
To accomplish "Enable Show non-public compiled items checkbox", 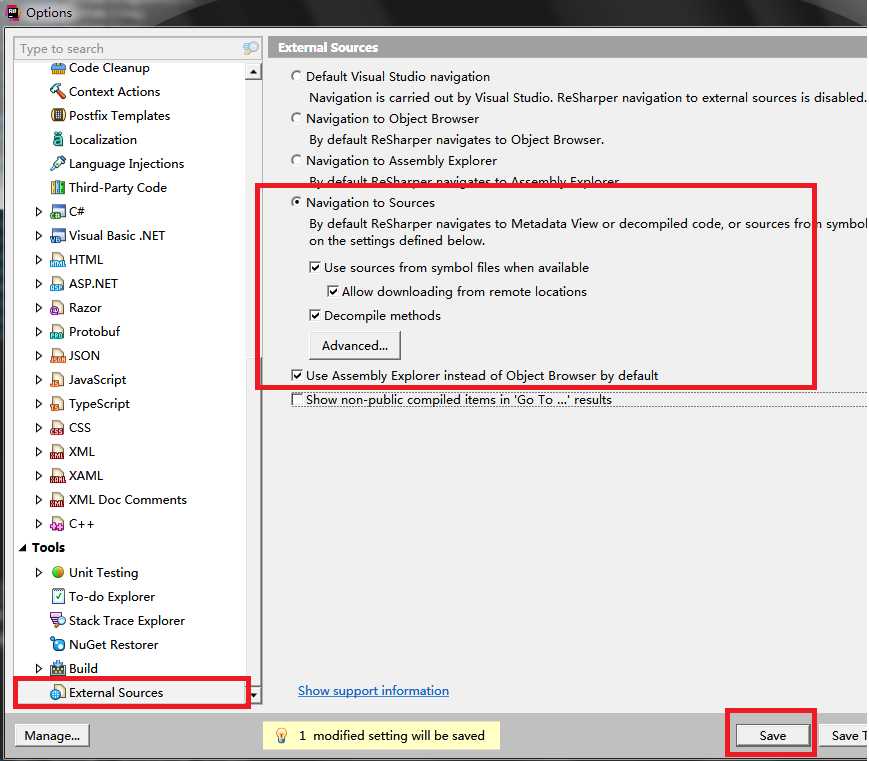I will point(297,399).
